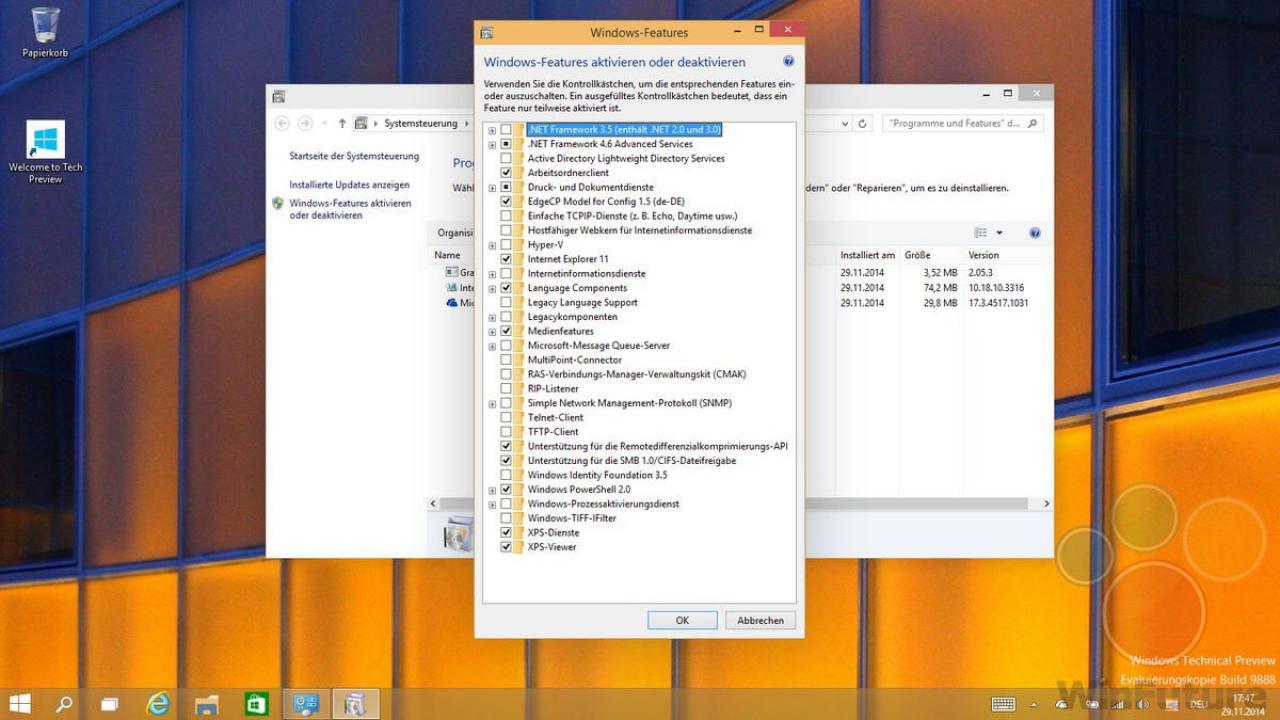
Task: Click help icon in Programme und Features window
Action: [1035, 232]
